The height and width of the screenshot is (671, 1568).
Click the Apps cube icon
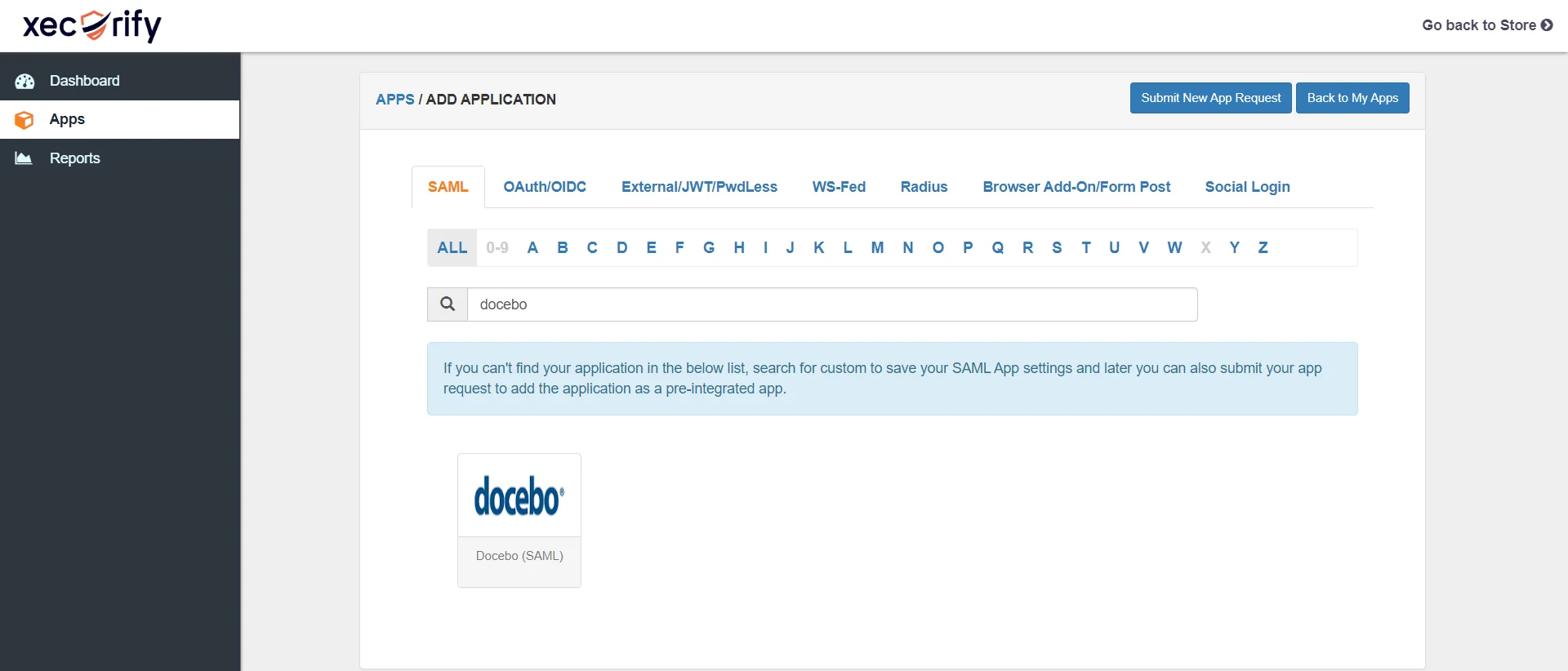24,120
